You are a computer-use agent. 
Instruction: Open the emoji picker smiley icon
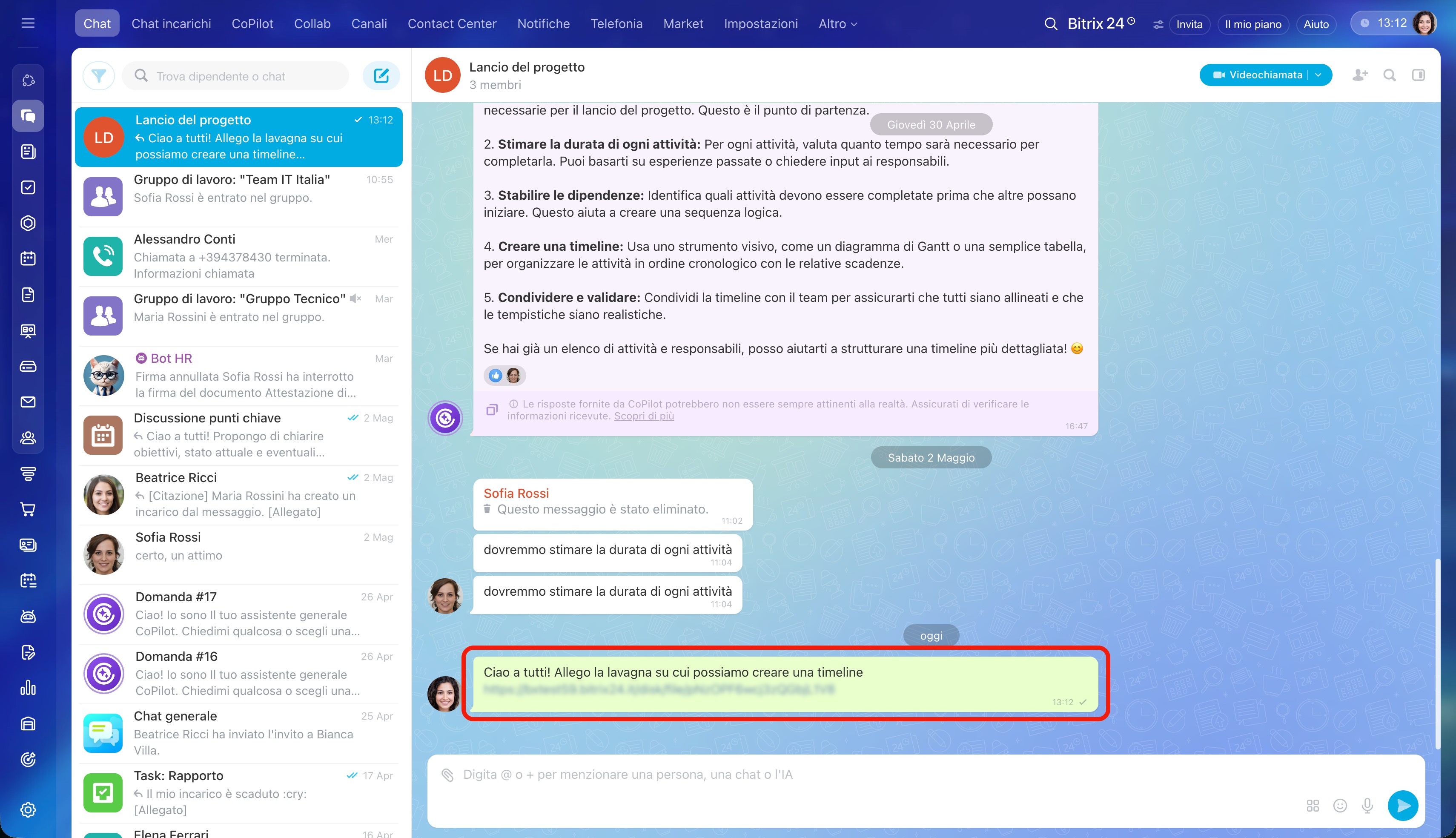pos(1340,806)
